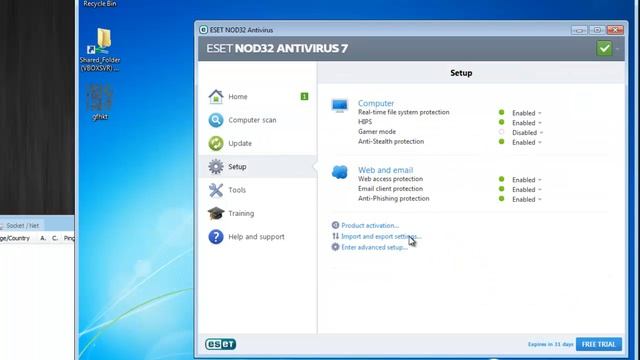640x360 pixels.
Task: Click the Import and export arrows icon
Action: click(x=336, y=236)
